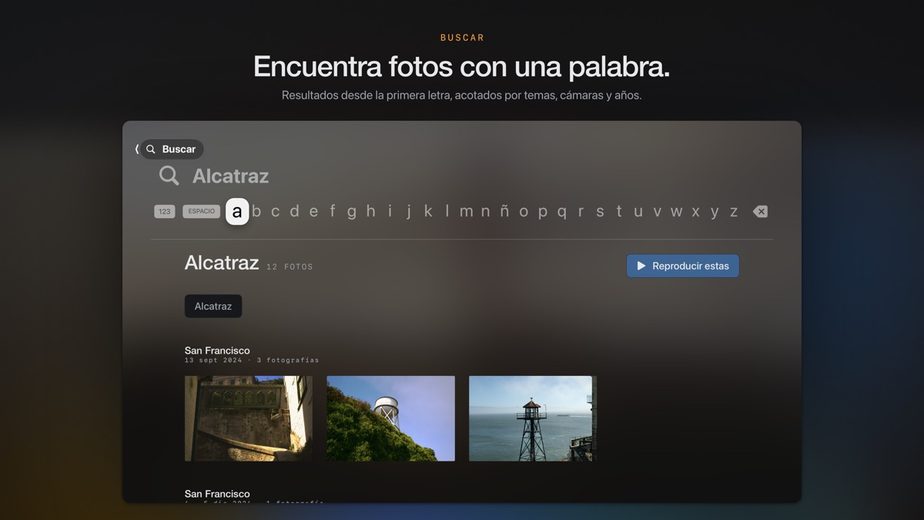Click the Alcatraz results heading
Image resolution: width=924 pixels, height=520 pixels.
tap(222, 263)
